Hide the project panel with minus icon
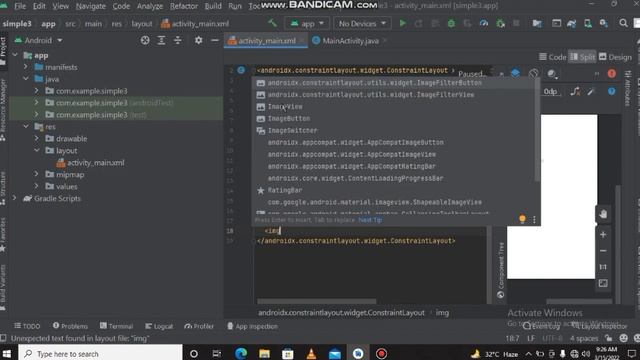Screen dimensions: 640x360 click(215, 40)
